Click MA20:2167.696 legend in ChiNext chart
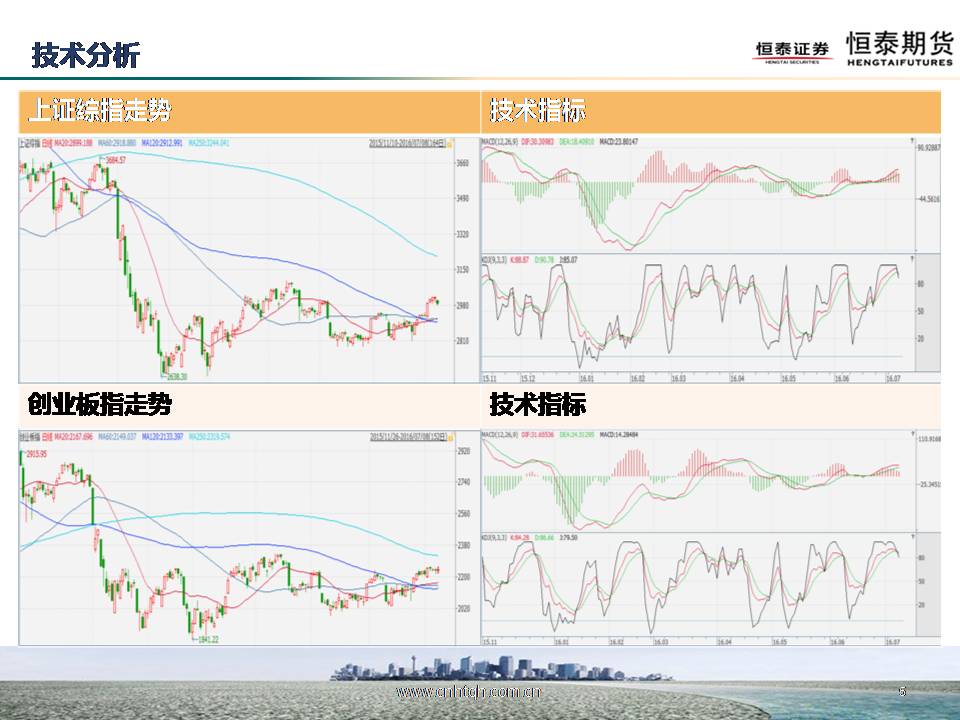This screenshot has width=960, height=720. pos(73,437)
